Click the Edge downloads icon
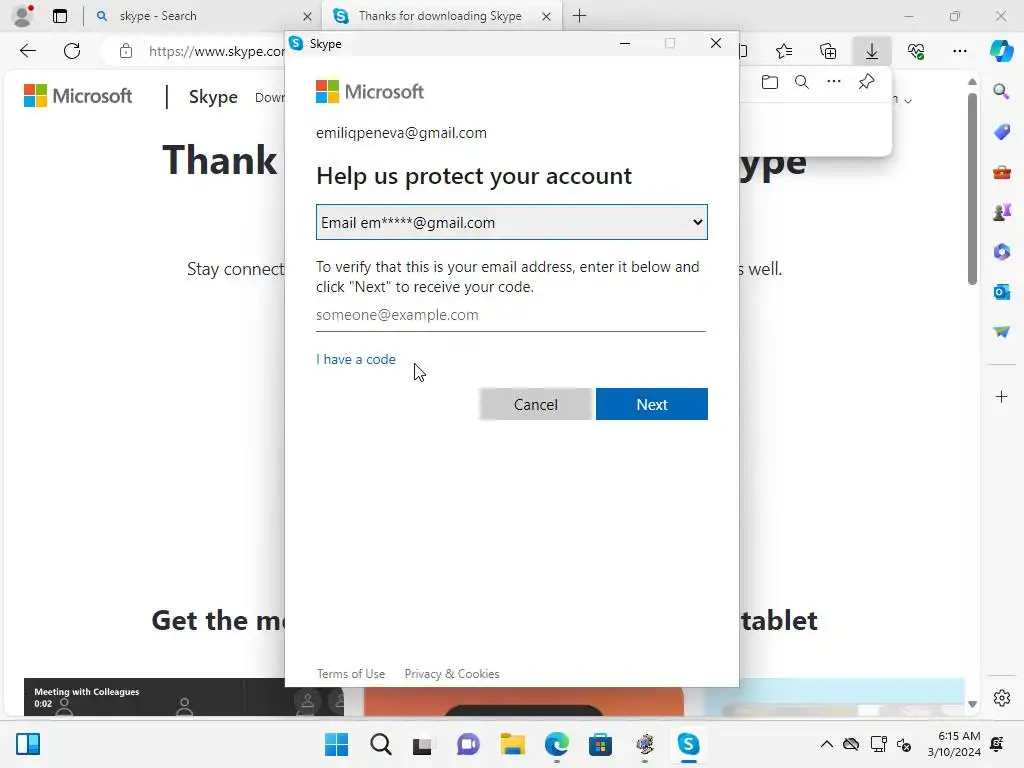 pyautogui.click(x=872, y=51)
